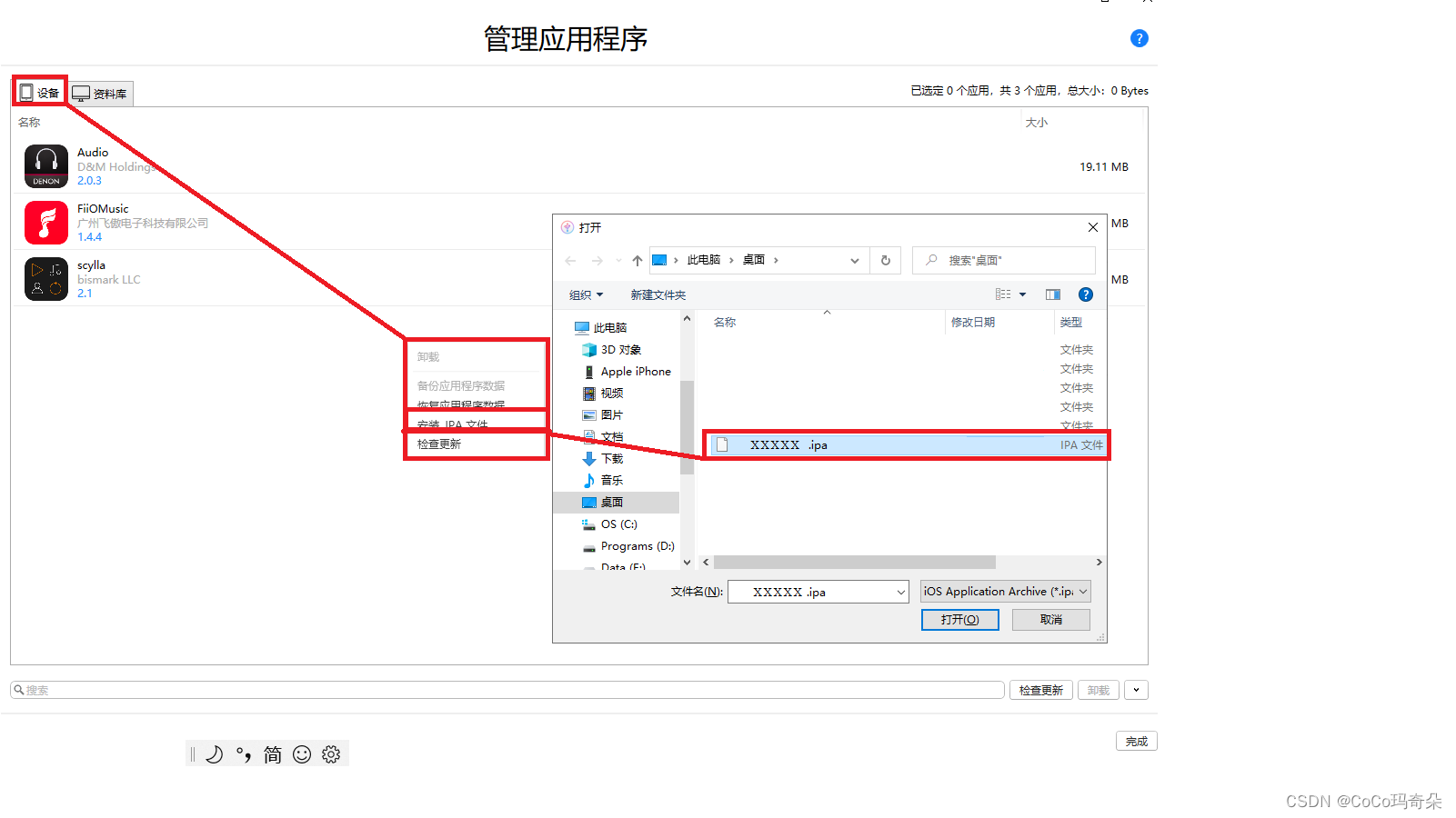Toggle the IME moon mode icon

click(214, 754)
